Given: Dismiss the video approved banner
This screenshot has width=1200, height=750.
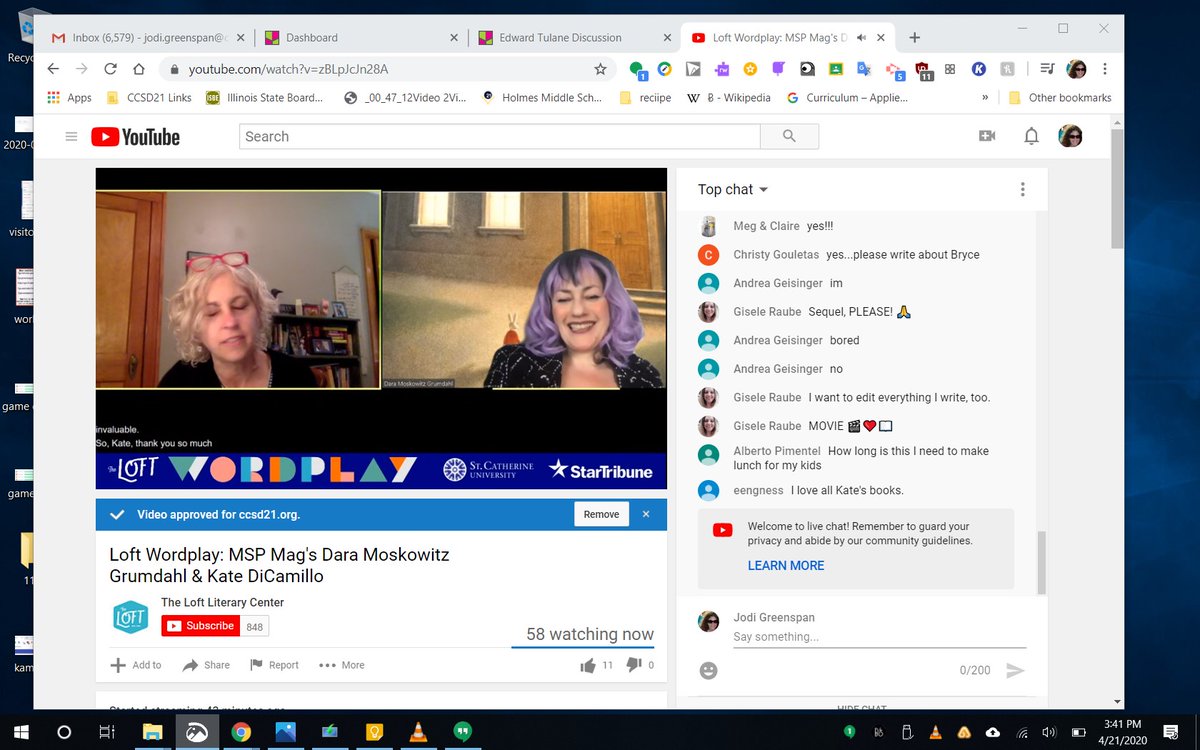Looking at the screenshot, I should tap(646, 514).
